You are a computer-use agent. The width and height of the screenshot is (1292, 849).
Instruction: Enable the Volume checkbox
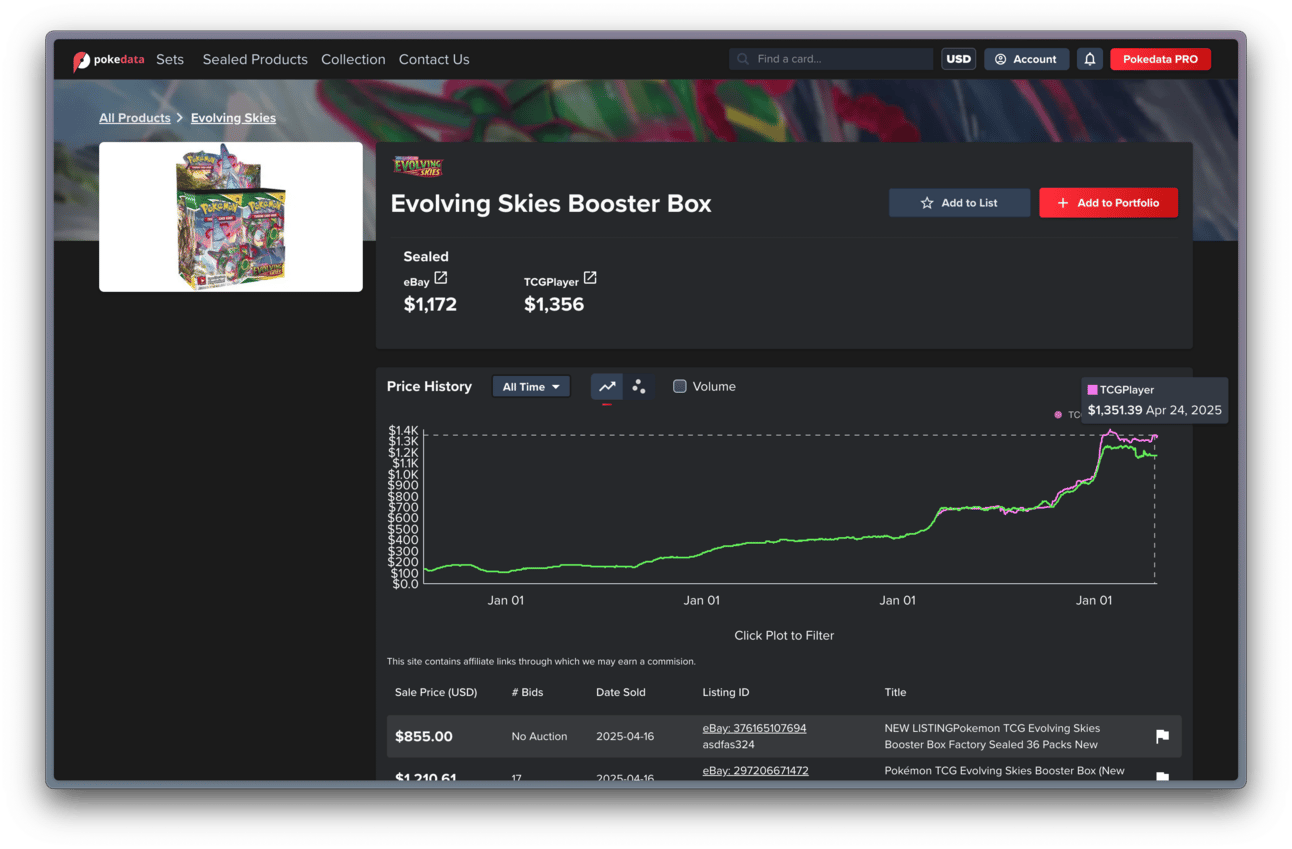tap(680, 386)
